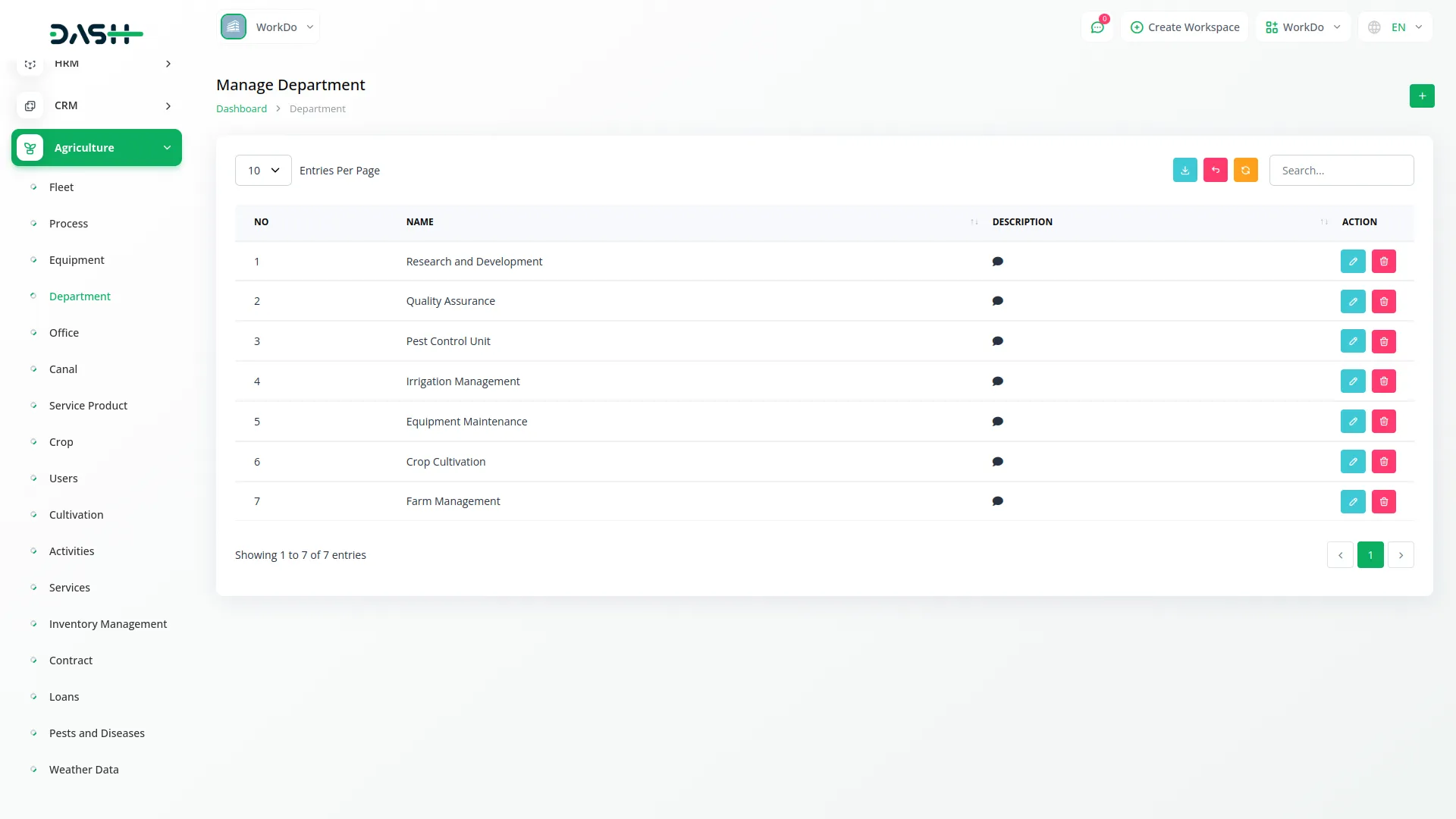Image resolution: width=1456 pixels, height=819 pixels.
Task: Delete the Farm Management row
Action: 1383,502
